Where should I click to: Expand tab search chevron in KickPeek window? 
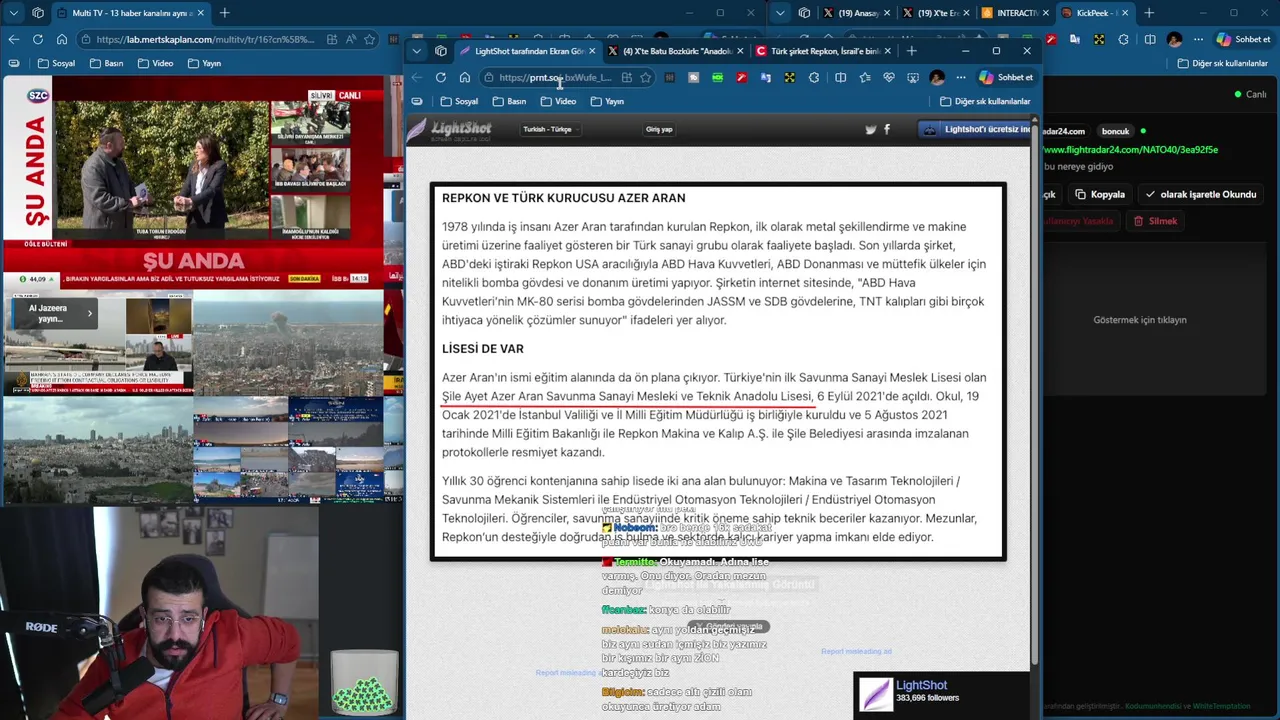coord(781,13)
